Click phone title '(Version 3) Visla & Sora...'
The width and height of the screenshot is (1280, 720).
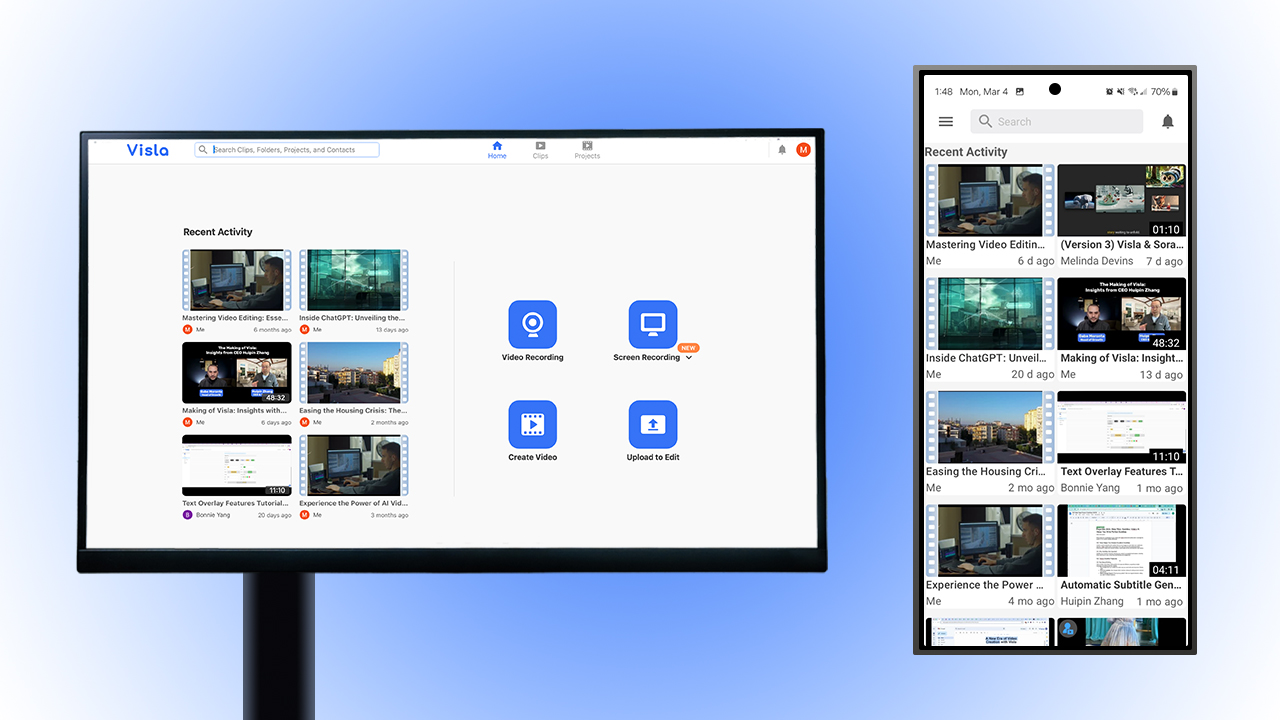pos(1122,245)
